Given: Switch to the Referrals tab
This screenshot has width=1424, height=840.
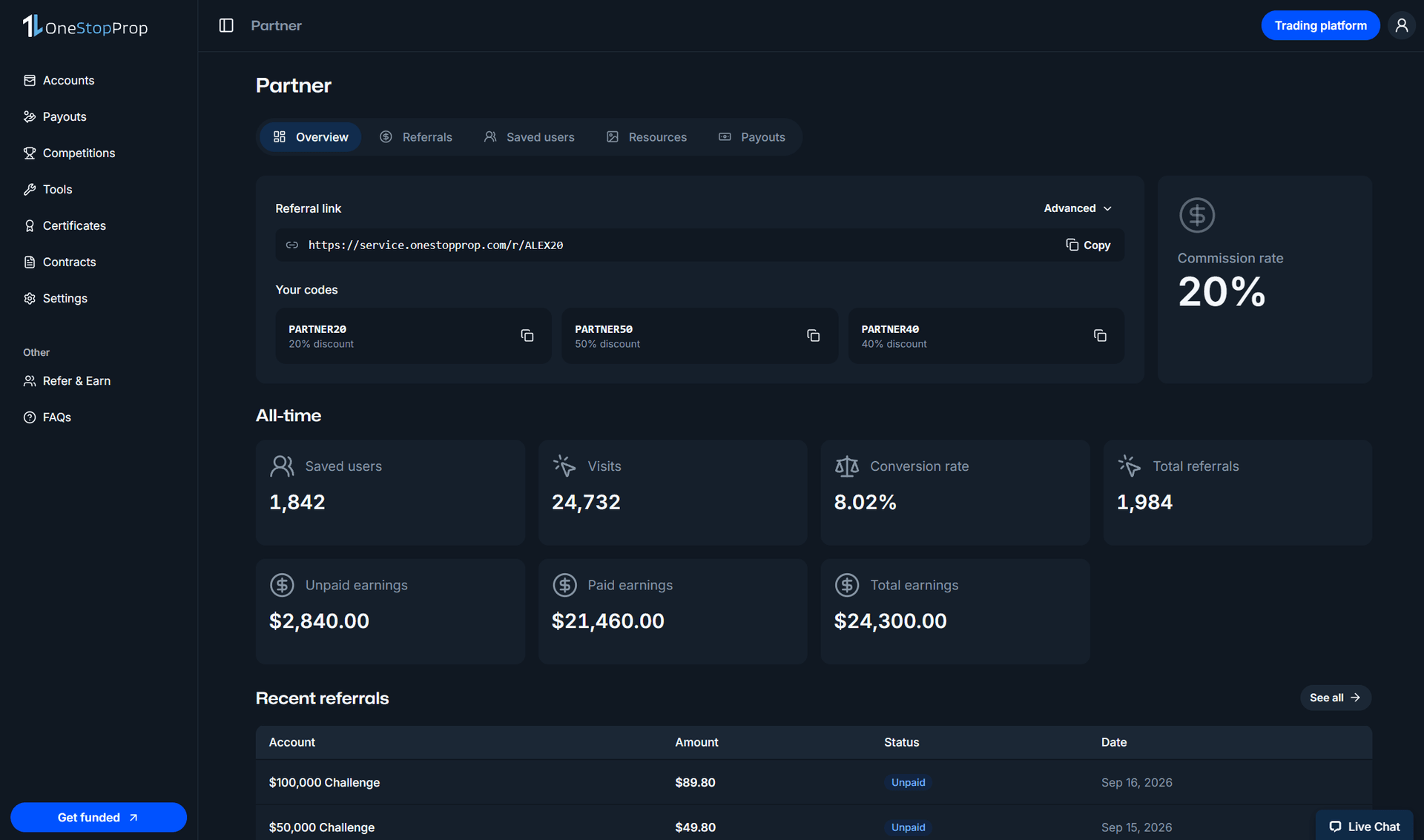Looking at the screenshot, I should point(416,137).
